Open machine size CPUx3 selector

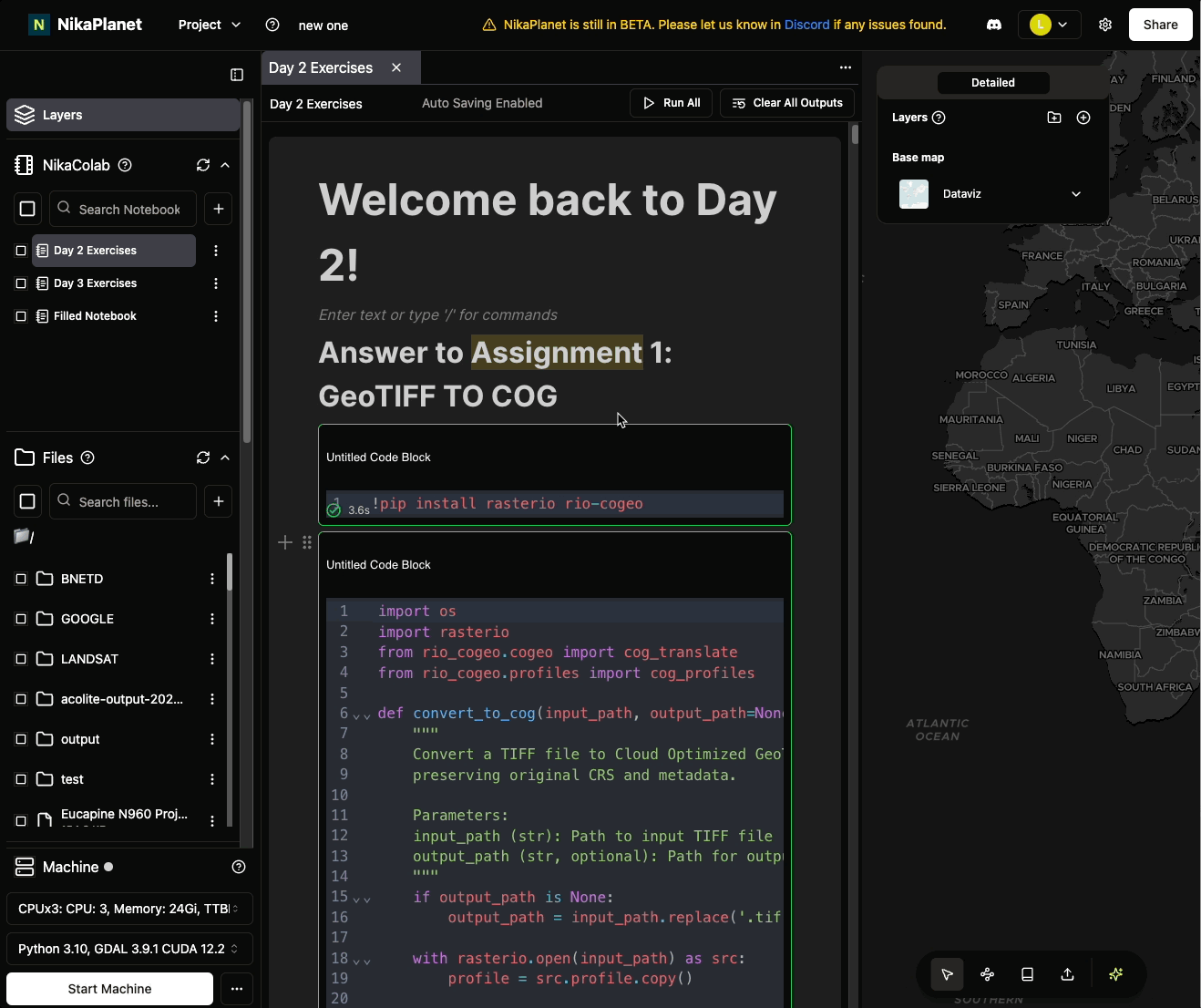tap(129, 909)
